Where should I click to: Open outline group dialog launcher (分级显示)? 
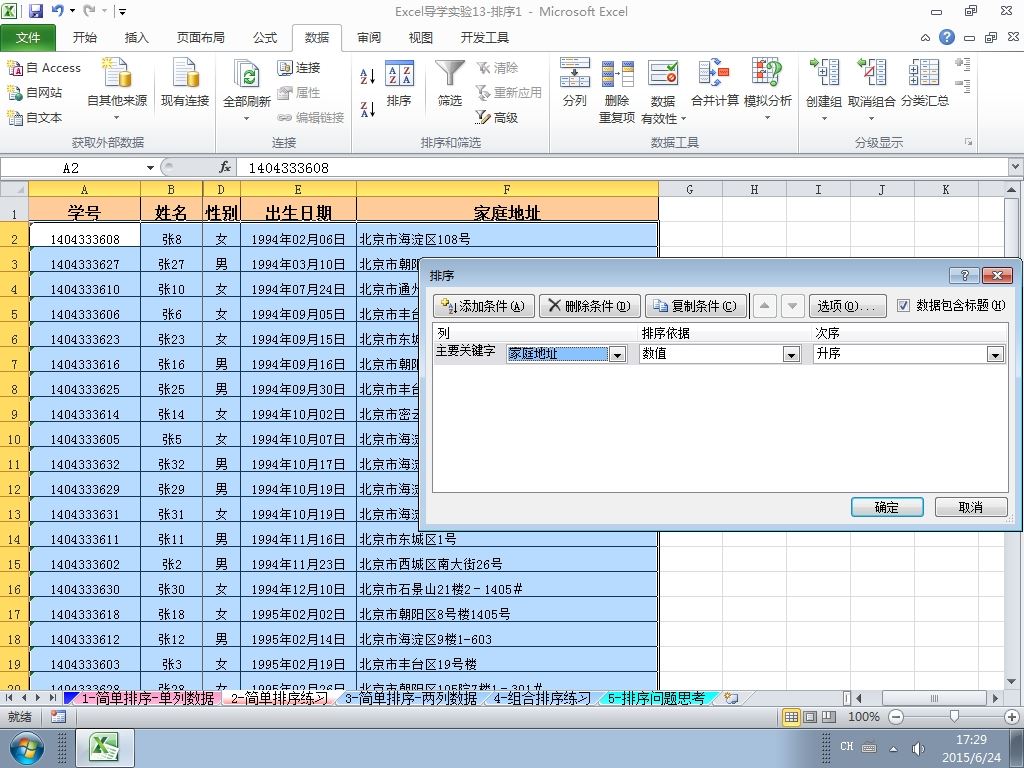click(x=968, y=142)
